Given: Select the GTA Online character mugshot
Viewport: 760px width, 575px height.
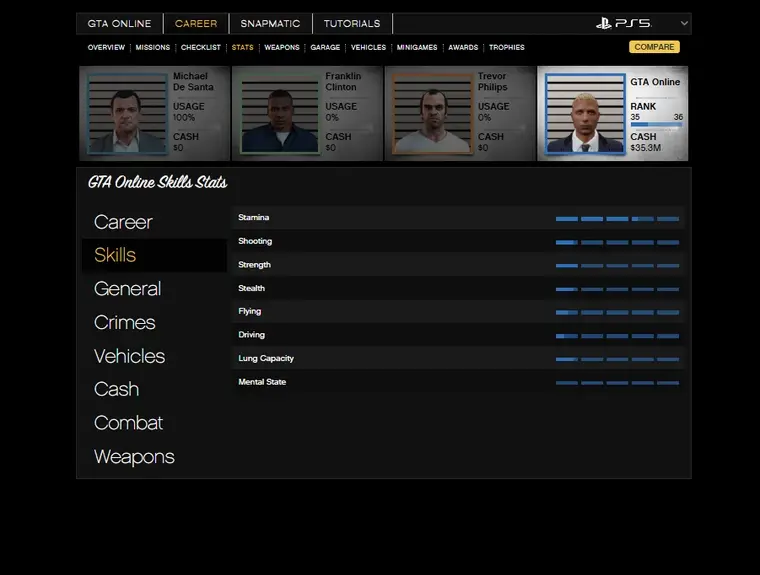Looking at the screenshot, I should pos(585,115).
